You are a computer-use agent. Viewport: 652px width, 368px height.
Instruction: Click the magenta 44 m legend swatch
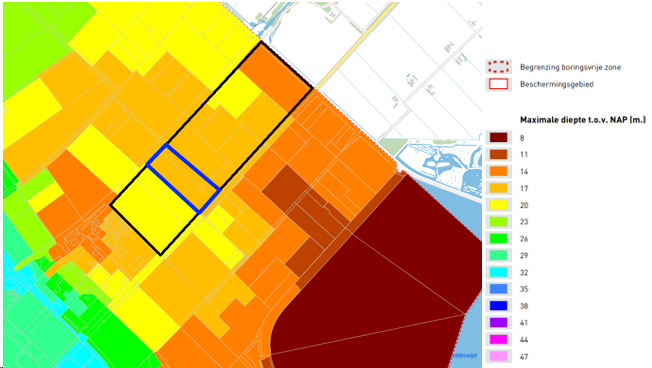point(498,340)
